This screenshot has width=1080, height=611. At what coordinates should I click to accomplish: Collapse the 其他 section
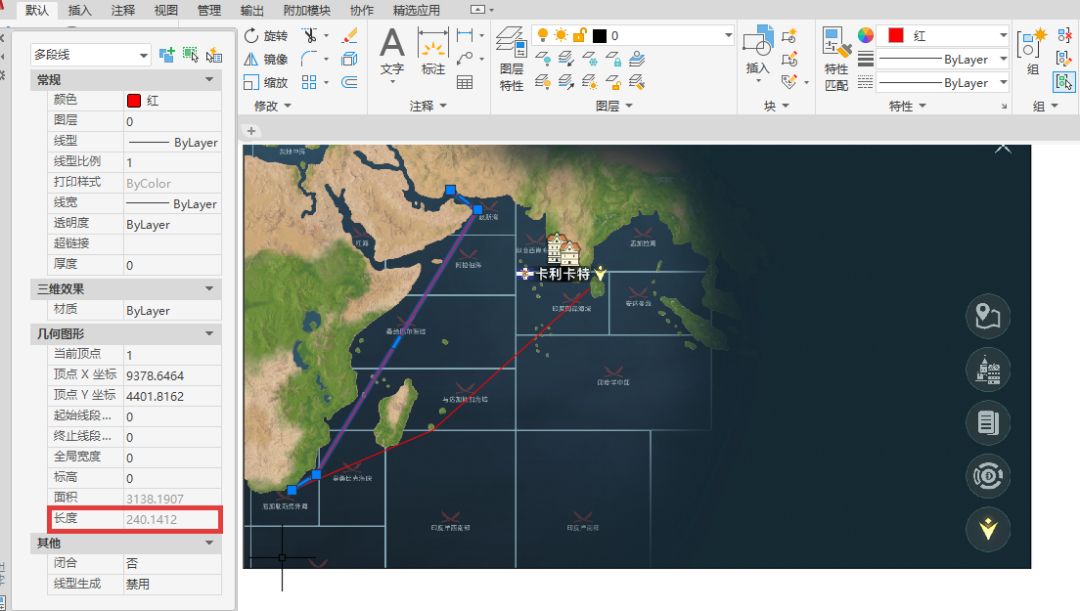[x=209, y=543]
